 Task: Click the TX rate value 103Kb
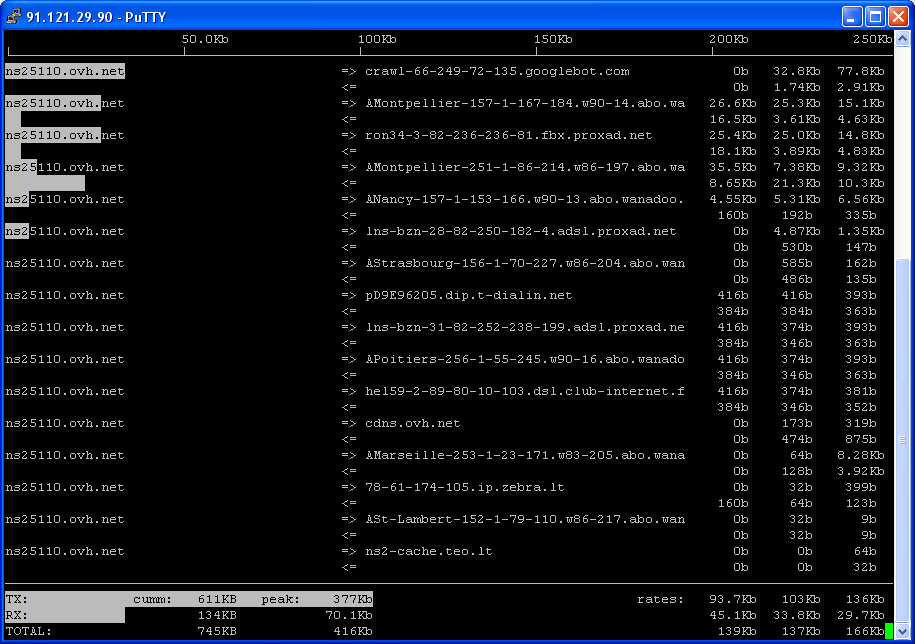(801, 600)
